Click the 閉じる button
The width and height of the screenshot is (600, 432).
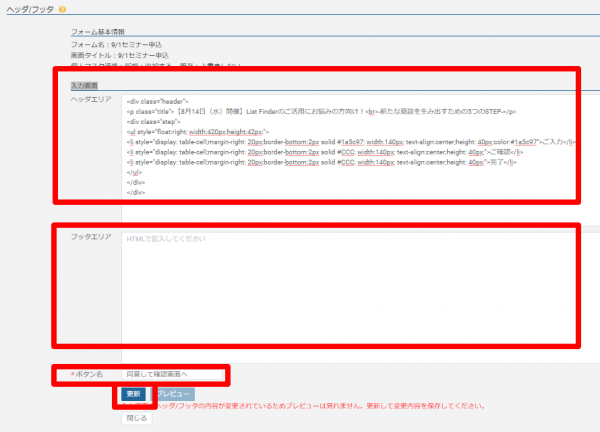click(136, 417)
